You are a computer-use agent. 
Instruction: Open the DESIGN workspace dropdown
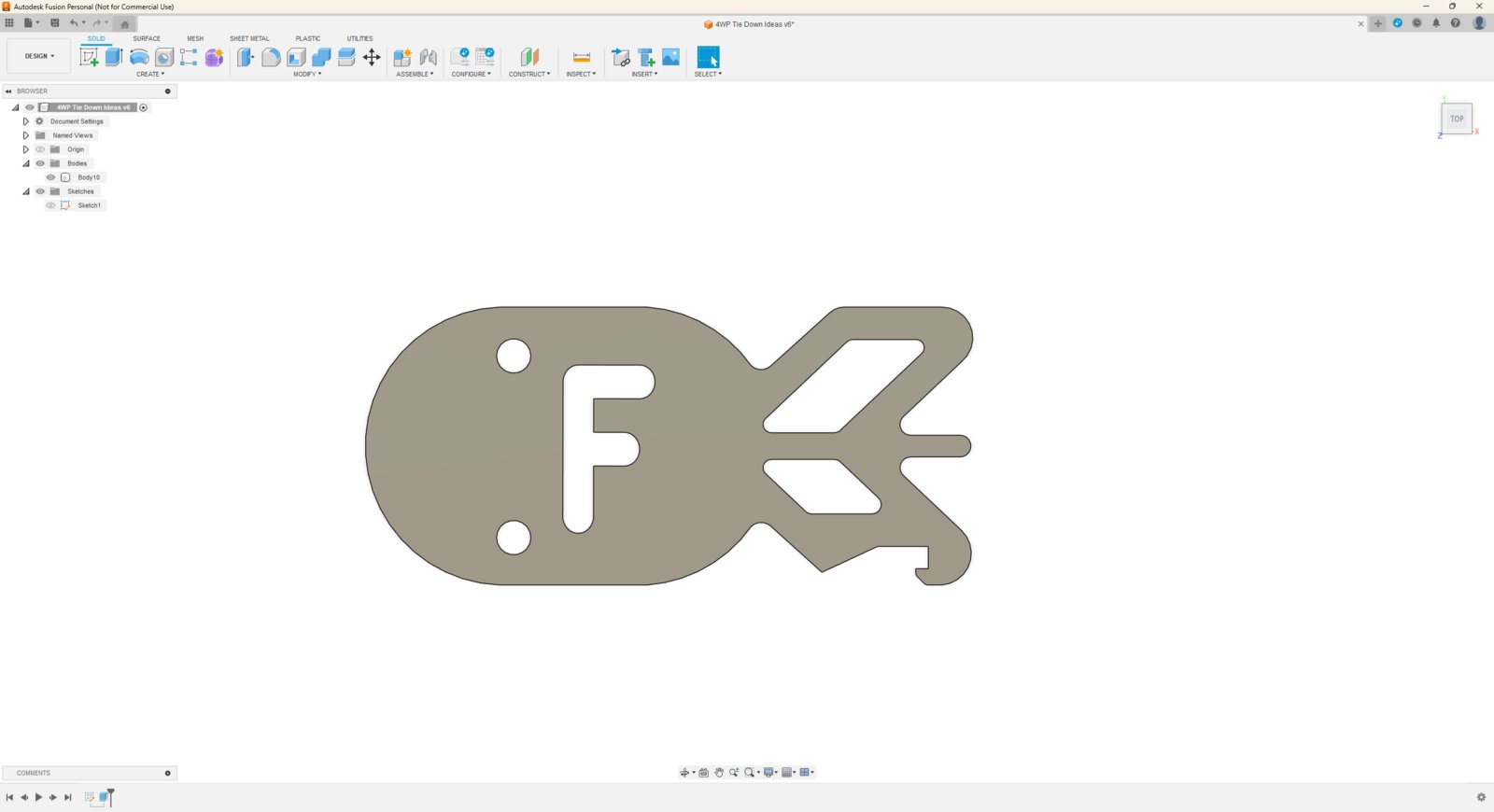[x=39, y=56]
